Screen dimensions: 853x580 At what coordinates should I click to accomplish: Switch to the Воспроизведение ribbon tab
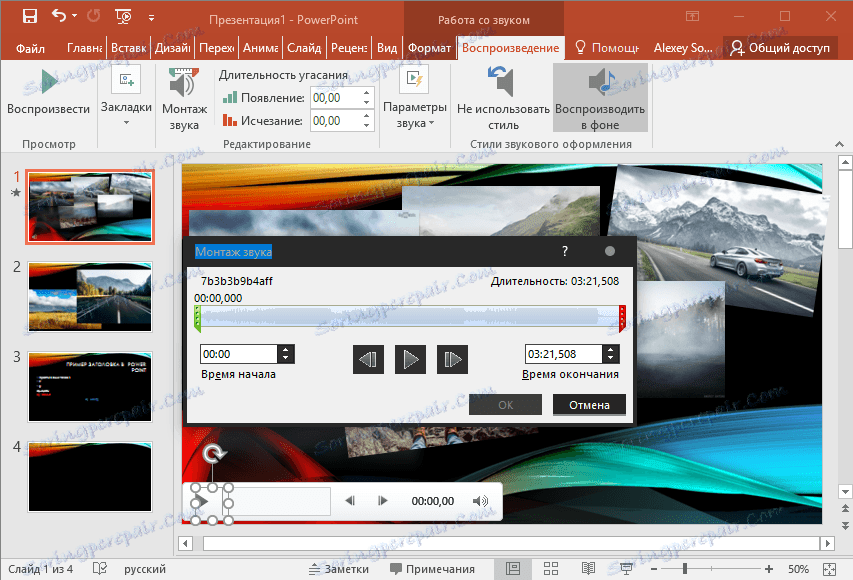pos(512,46)
